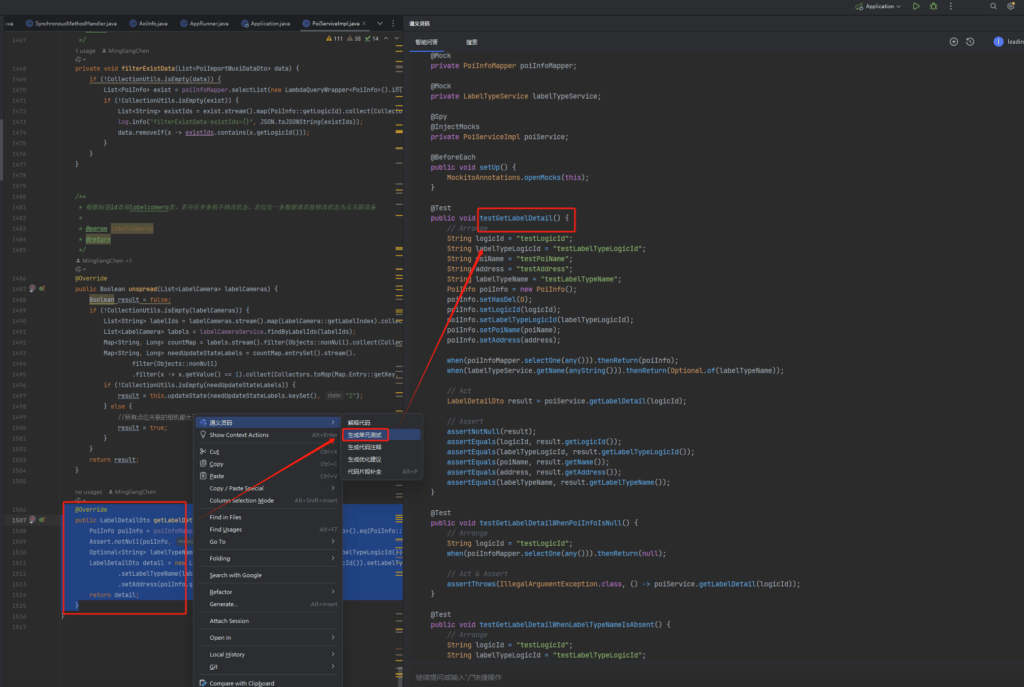Click the warnings count indicator showing 111

tap(335, 39)
